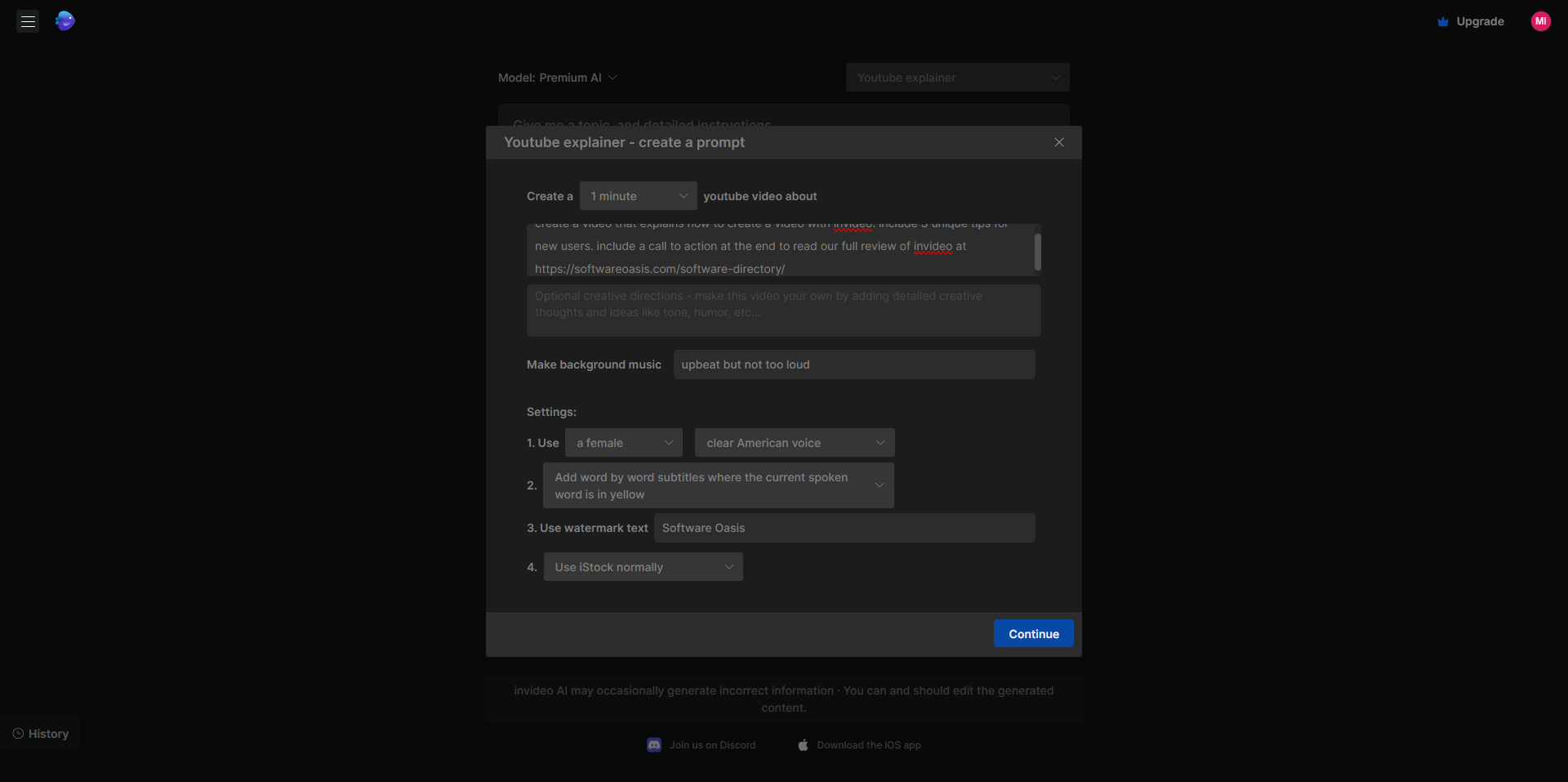Expand the a female voice gender dropdown
Screen dimensions: 1568x782
(x=623, y=443)
